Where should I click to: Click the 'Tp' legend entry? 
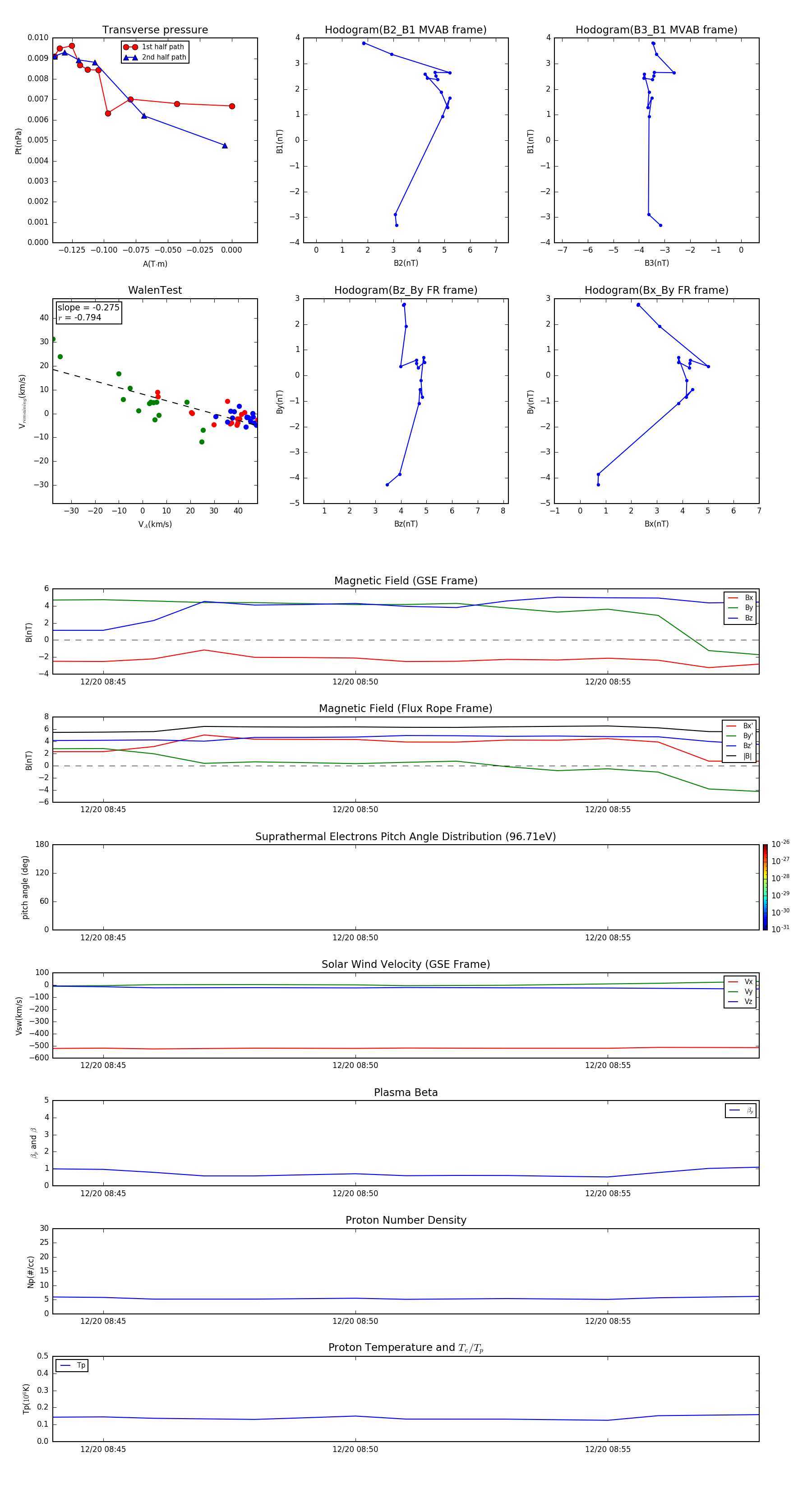tap(72, 1365)
